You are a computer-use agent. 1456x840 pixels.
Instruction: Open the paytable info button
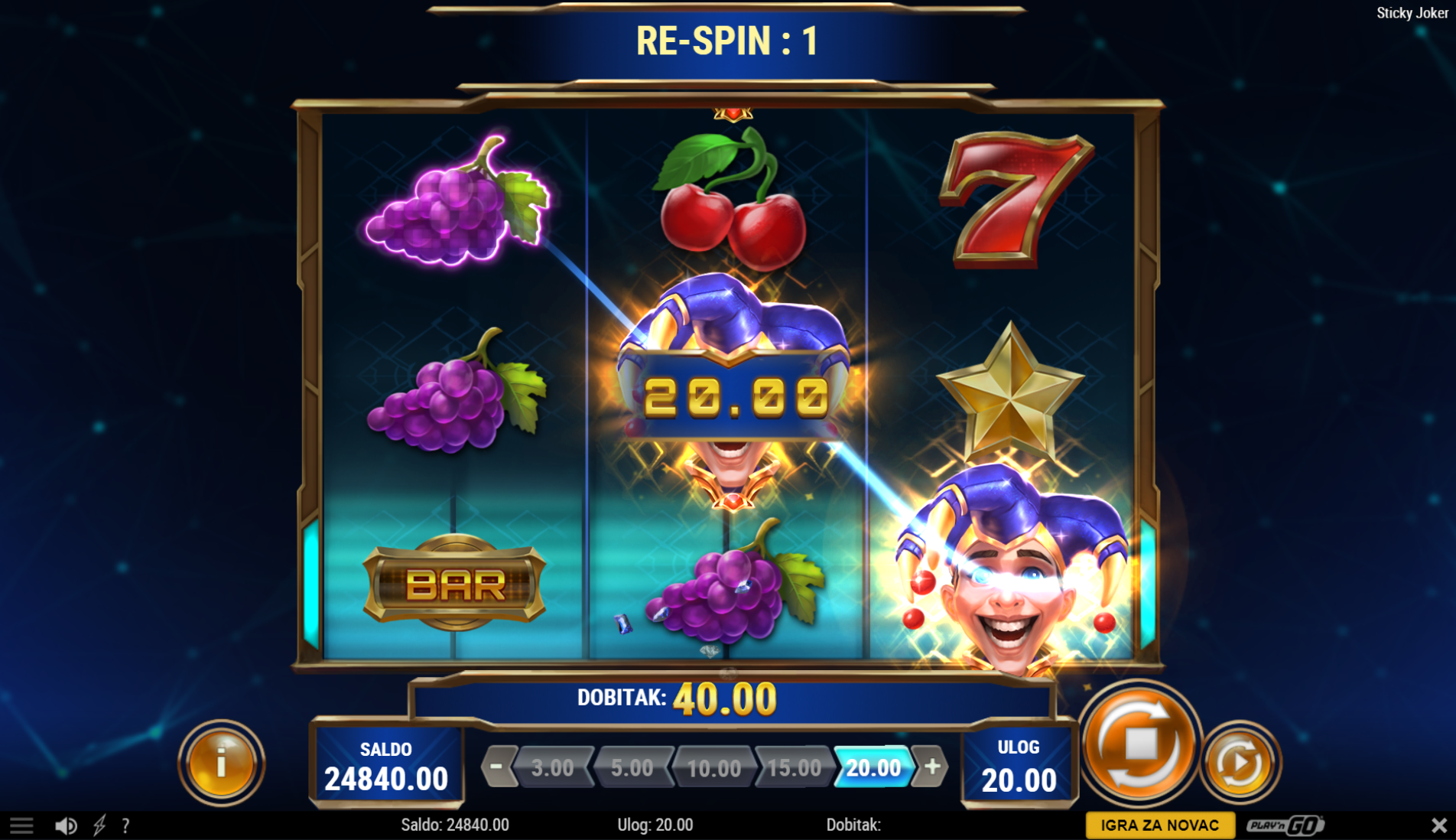tap(221, 763)
